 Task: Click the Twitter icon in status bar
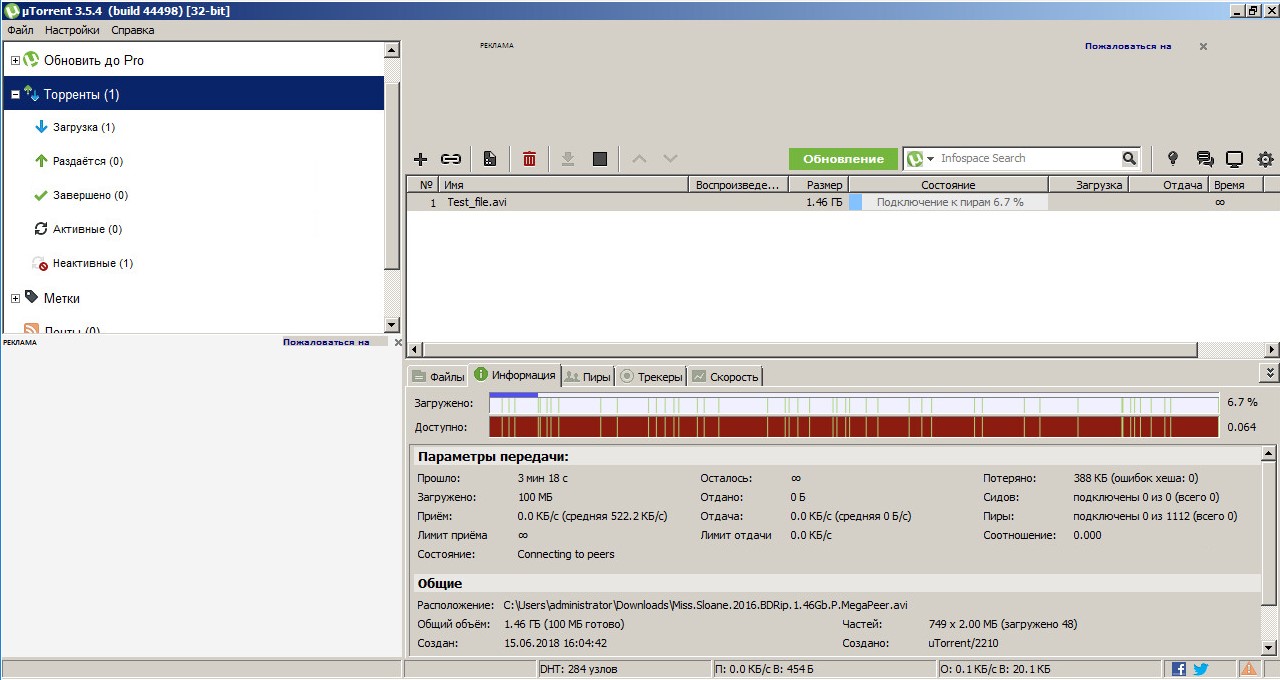tap(1201, 669)
